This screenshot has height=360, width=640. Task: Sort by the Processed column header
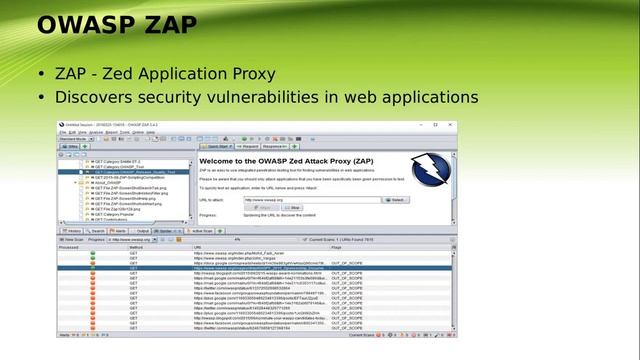[93, 247]
